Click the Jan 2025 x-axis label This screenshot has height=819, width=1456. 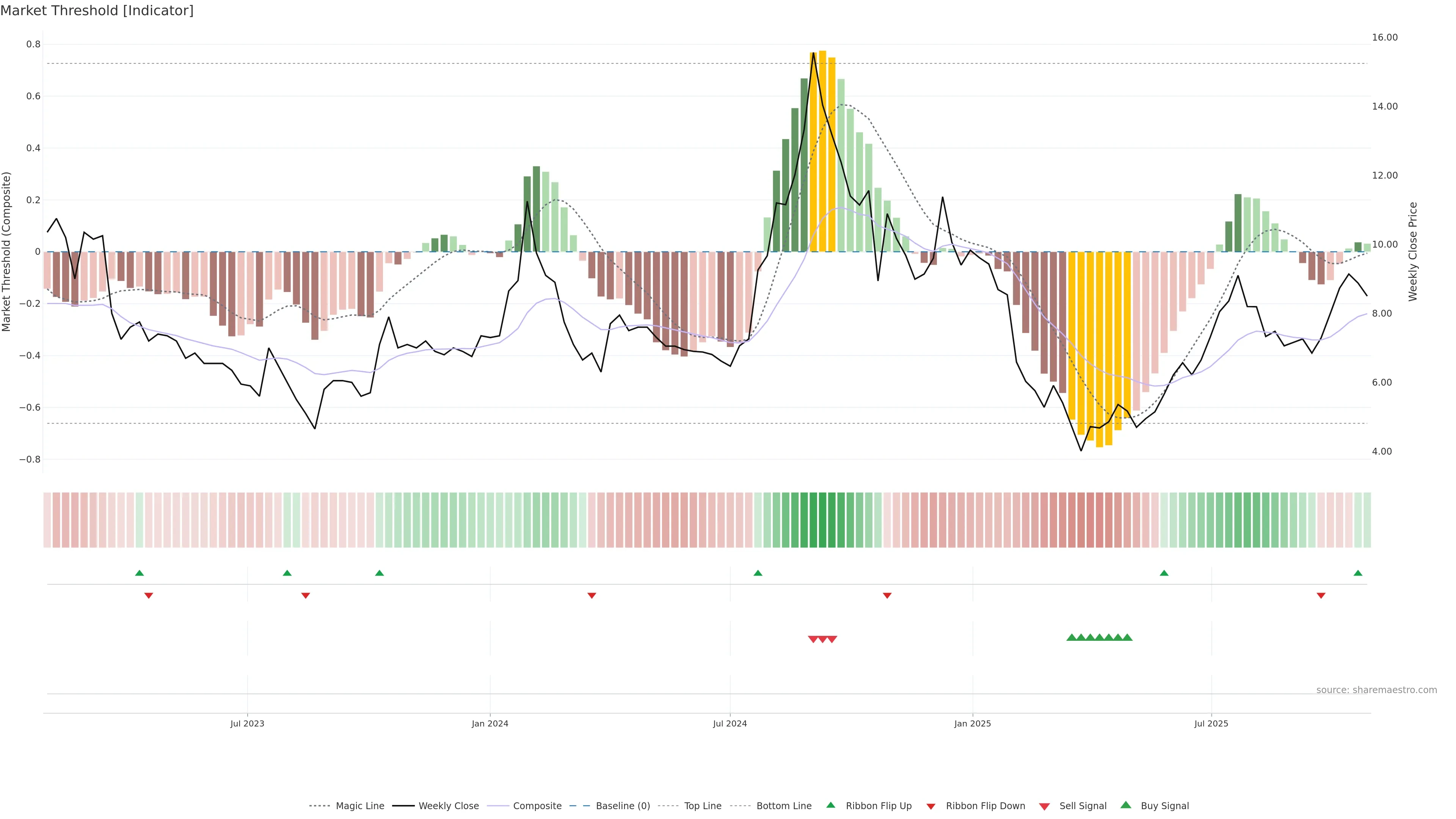coord(972,723)
